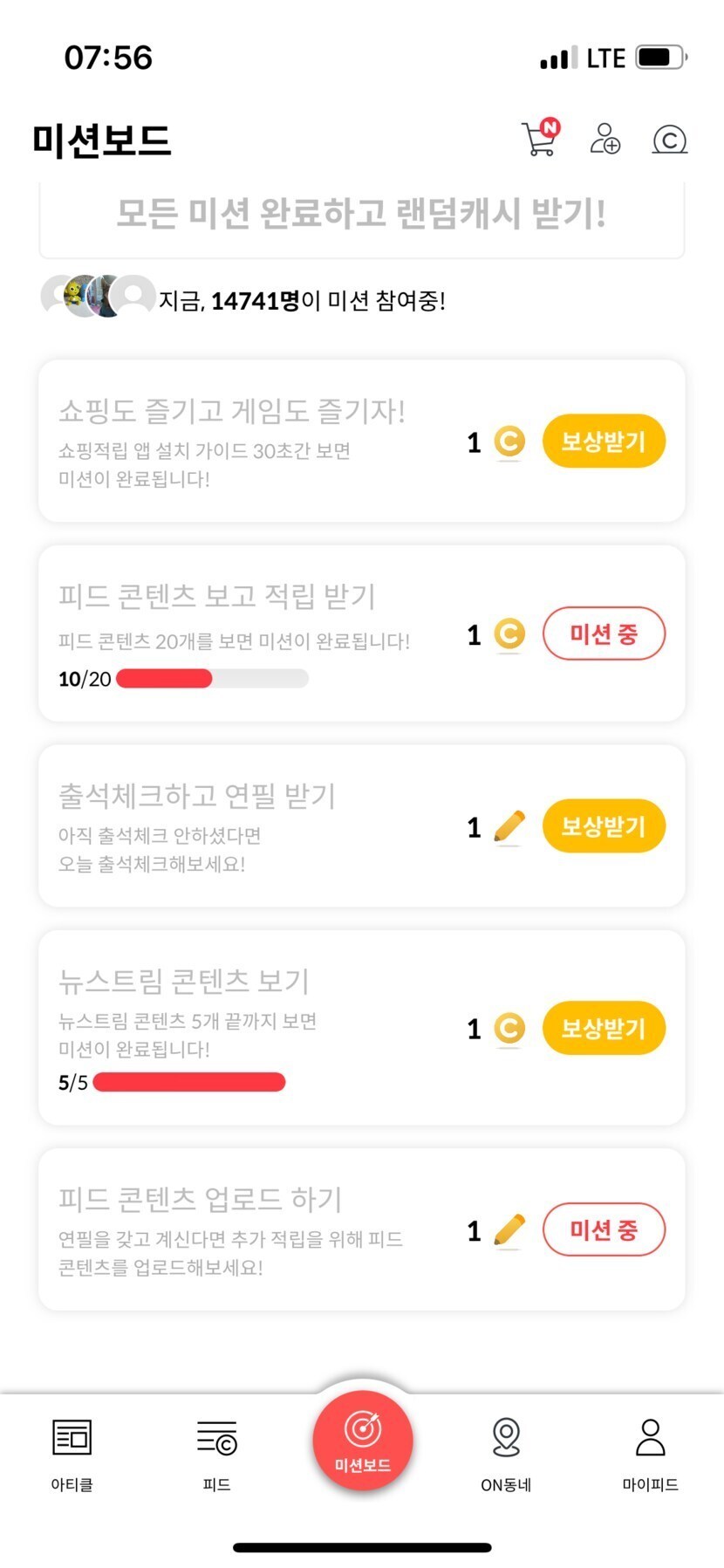Screen dimensions: 724x1568
Task: Tap 미션 중 on feed upload mission
Action: click(x=604, y=1230)
